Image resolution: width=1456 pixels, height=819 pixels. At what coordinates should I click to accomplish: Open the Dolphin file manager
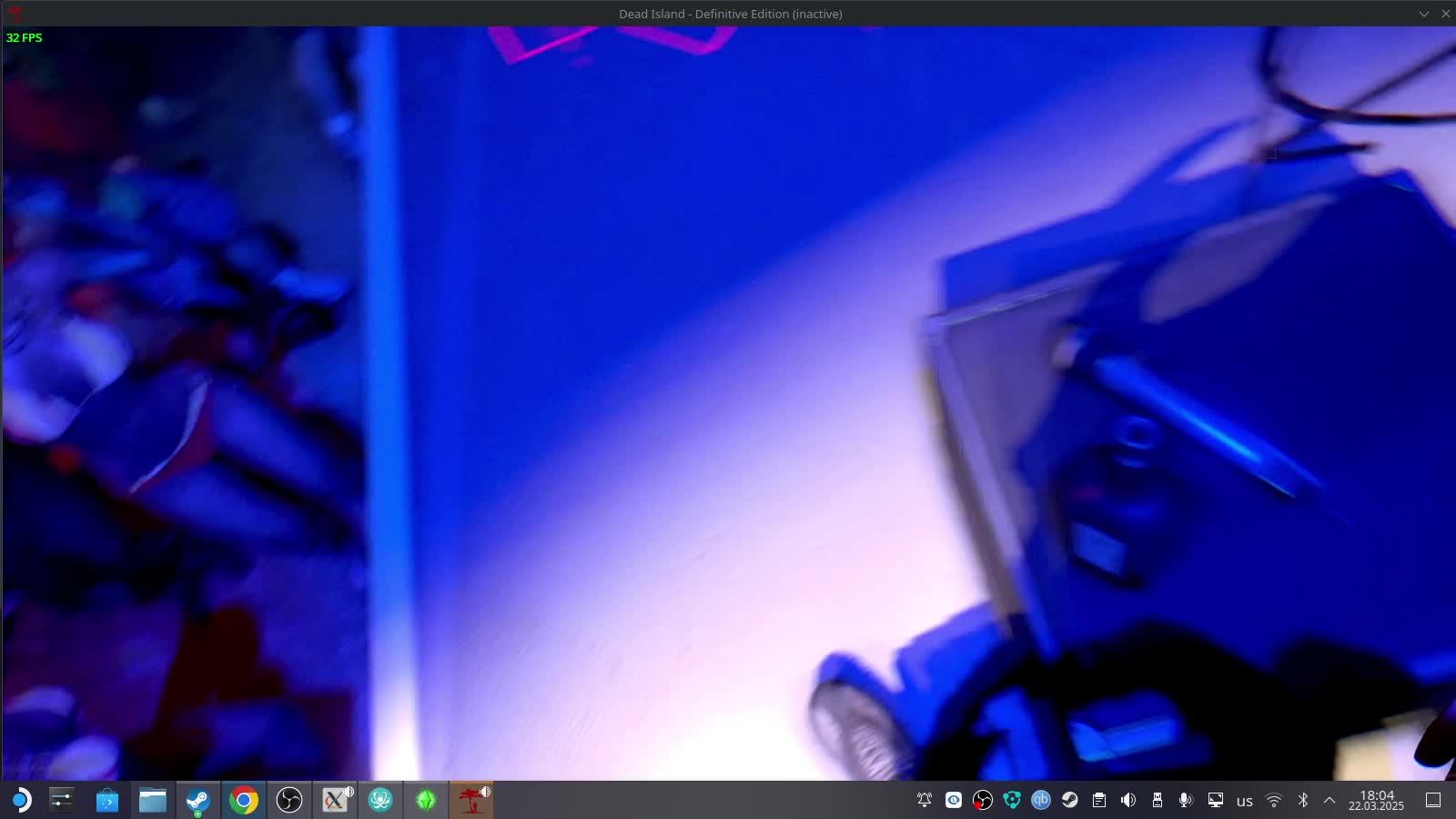coord(153,801)
